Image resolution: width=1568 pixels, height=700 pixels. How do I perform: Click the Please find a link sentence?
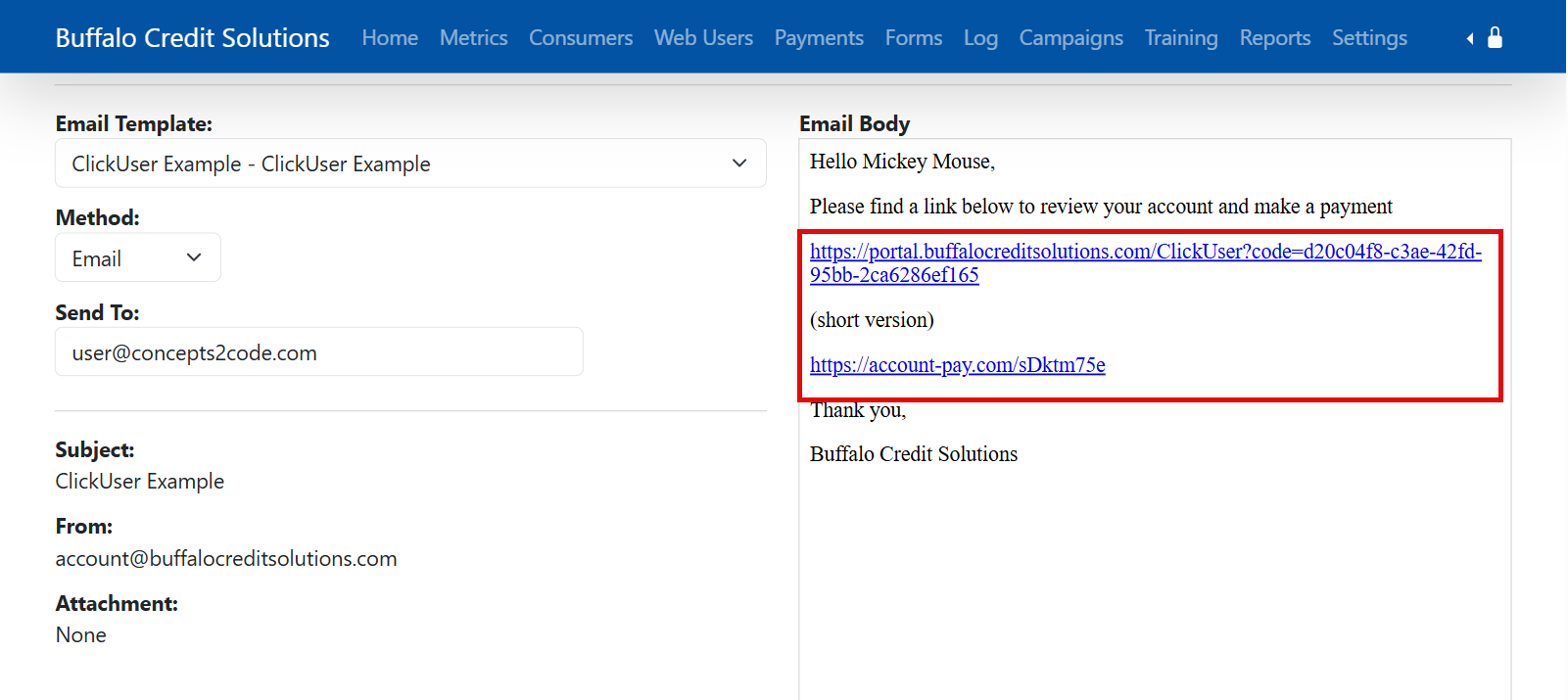pos(1101,207)
